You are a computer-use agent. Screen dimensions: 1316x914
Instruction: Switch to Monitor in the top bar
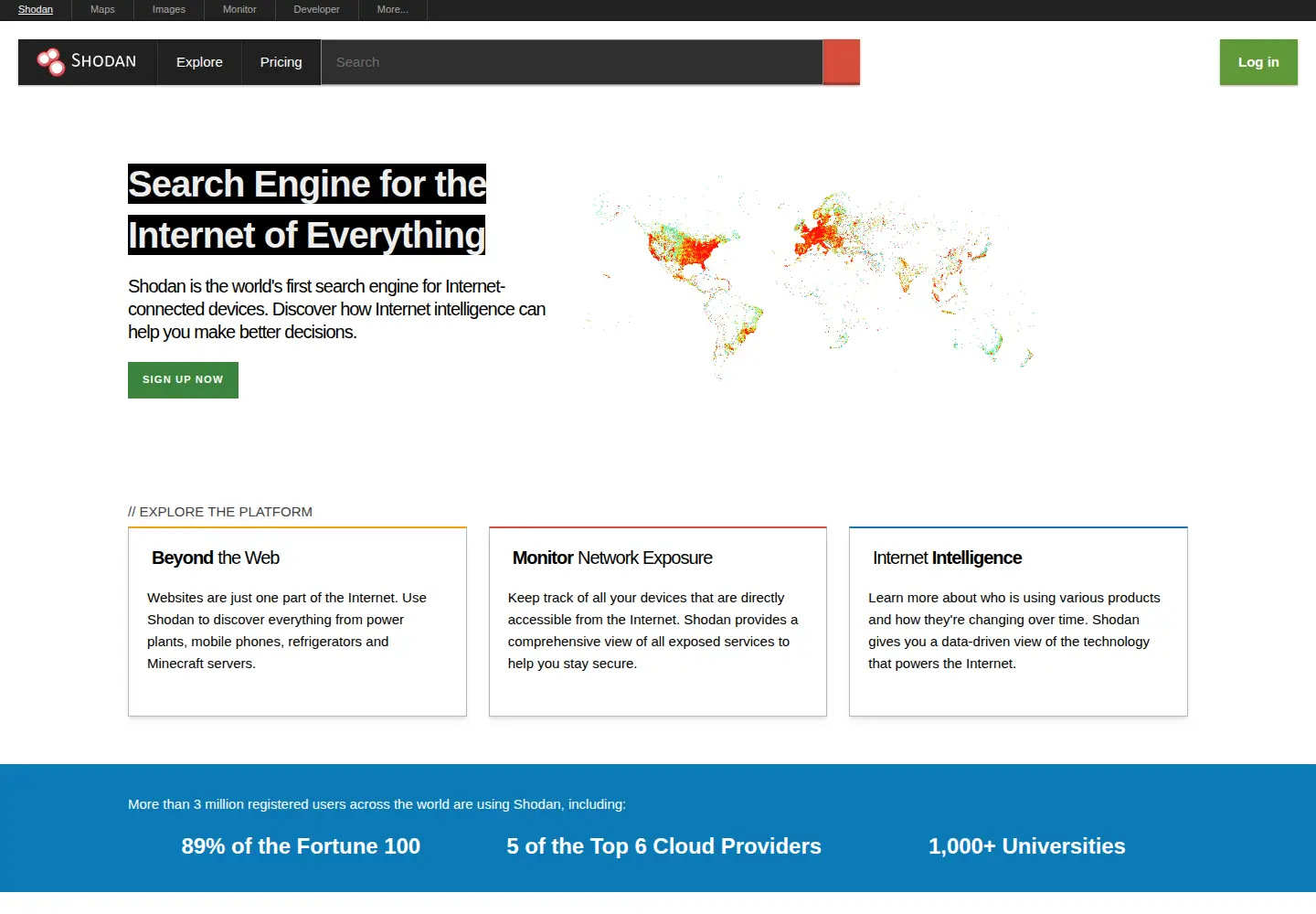(x=239, y=9)
